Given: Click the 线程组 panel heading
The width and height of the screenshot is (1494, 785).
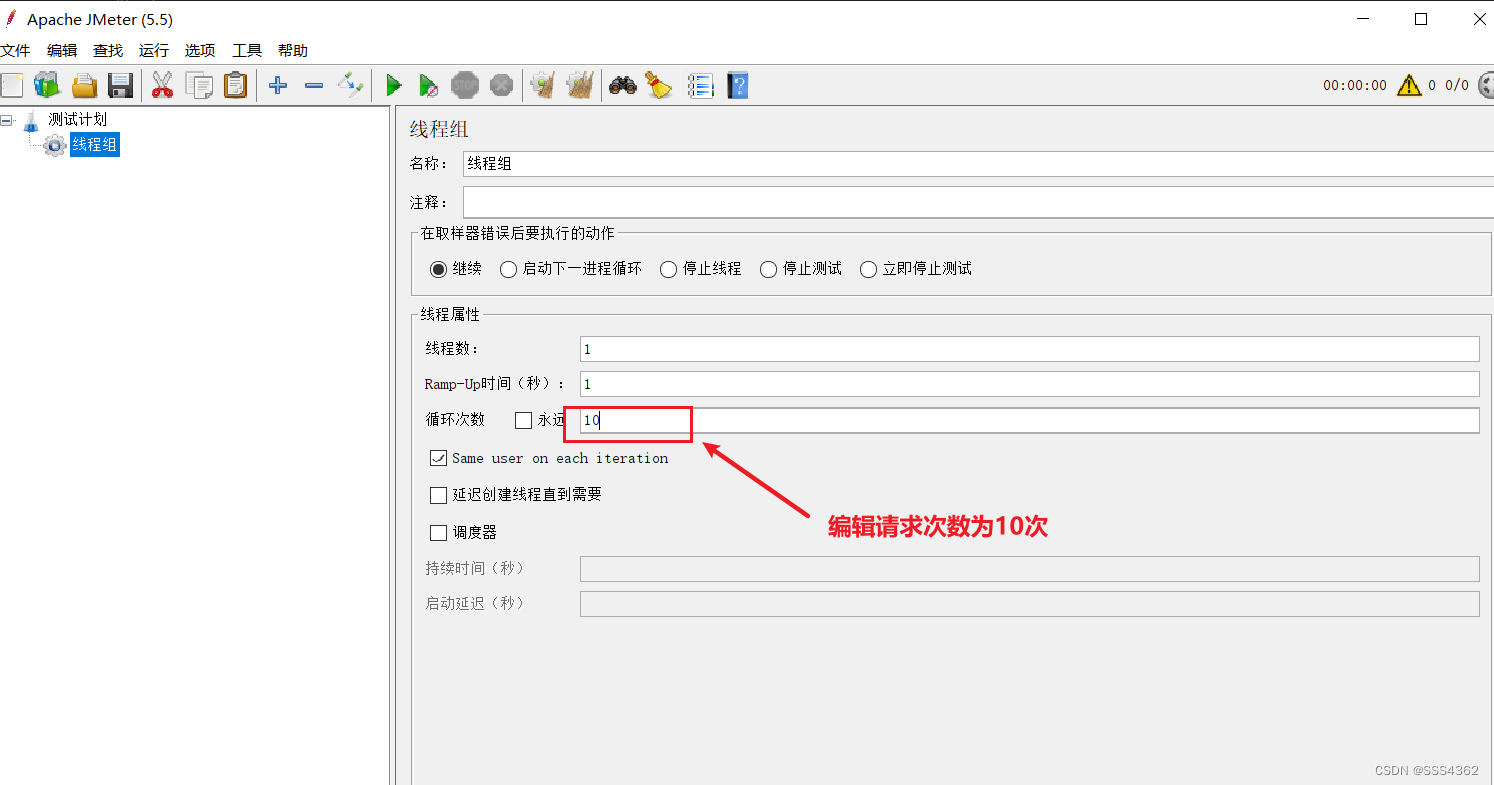Looking at the screenshot, I should [x=439, y=129].
